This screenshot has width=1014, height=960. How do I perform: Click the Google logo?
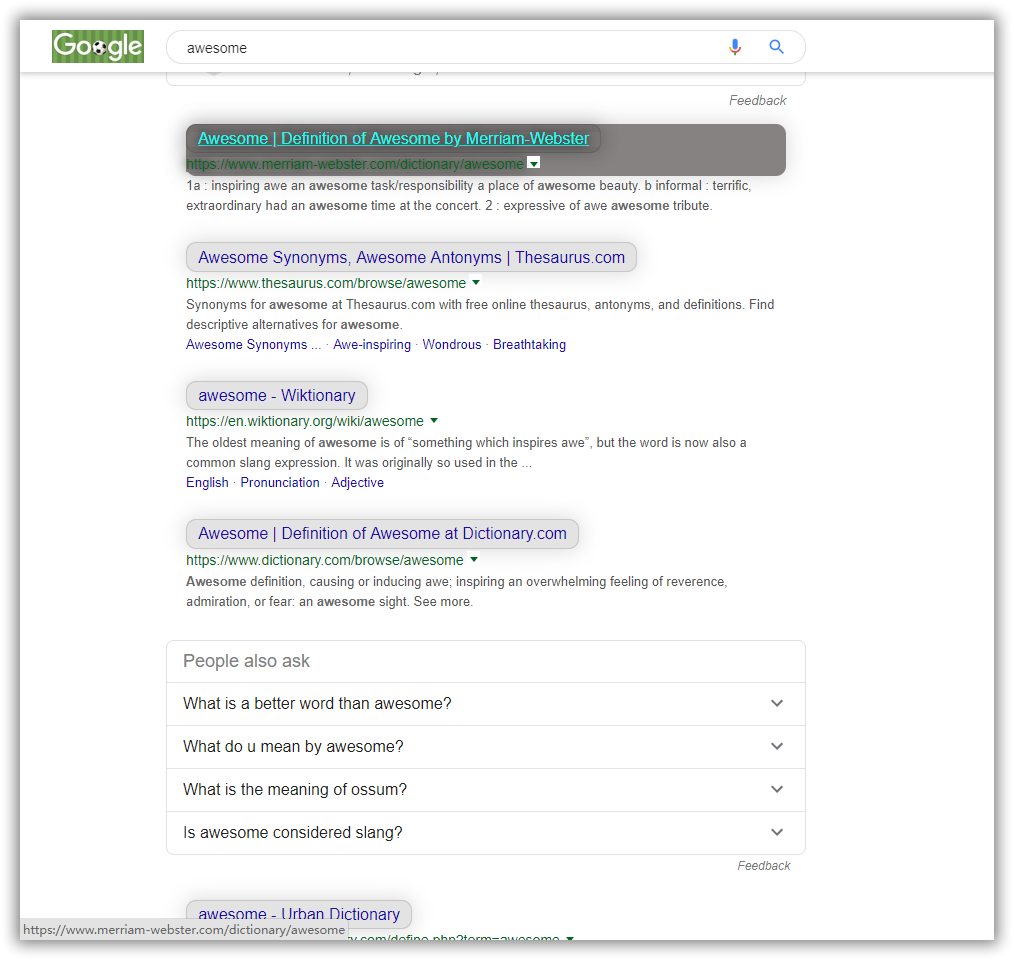98,47
